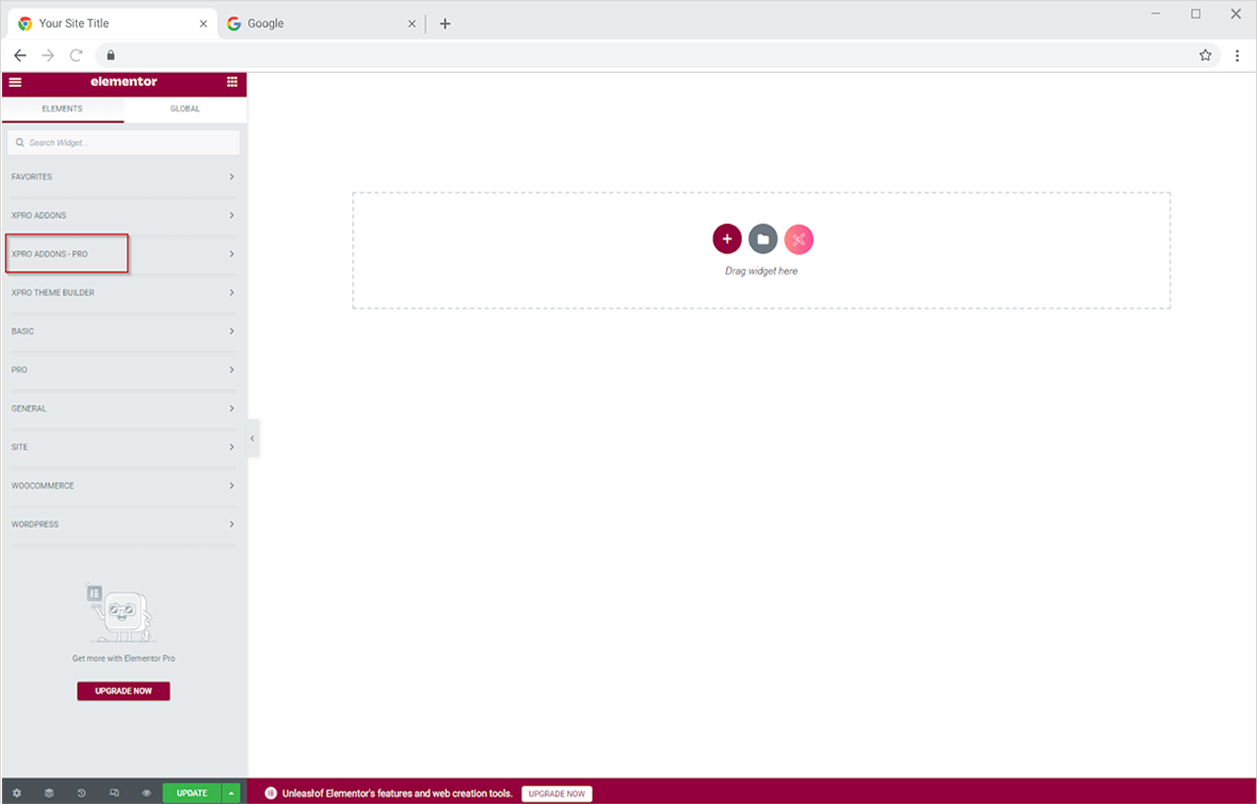Viewport: 1257px width, 804px height.
Task: Click the widgets grid icon
Action: pos(232,82)
